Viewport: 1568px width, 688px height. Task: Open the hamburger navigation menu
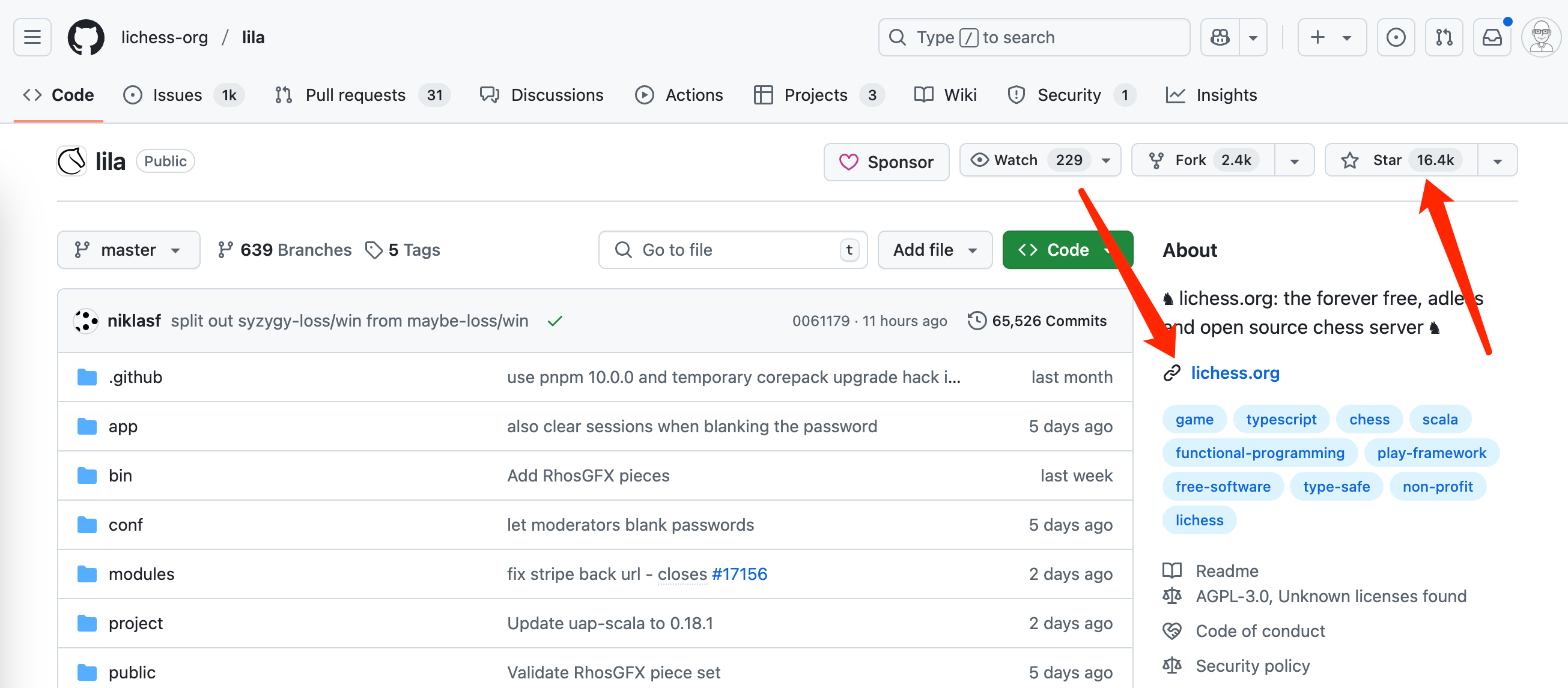pos(32,37)
